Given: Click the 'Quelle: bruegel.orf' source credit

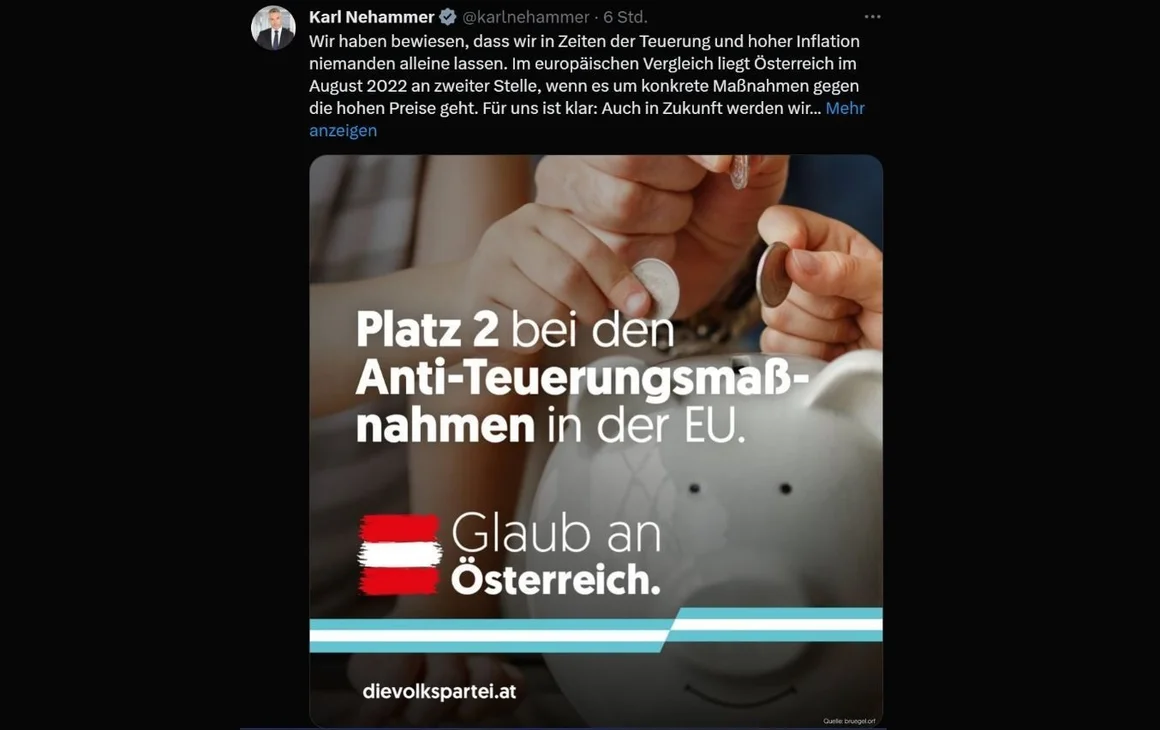Looking at the screenshot, I should (x=849, y=720).
